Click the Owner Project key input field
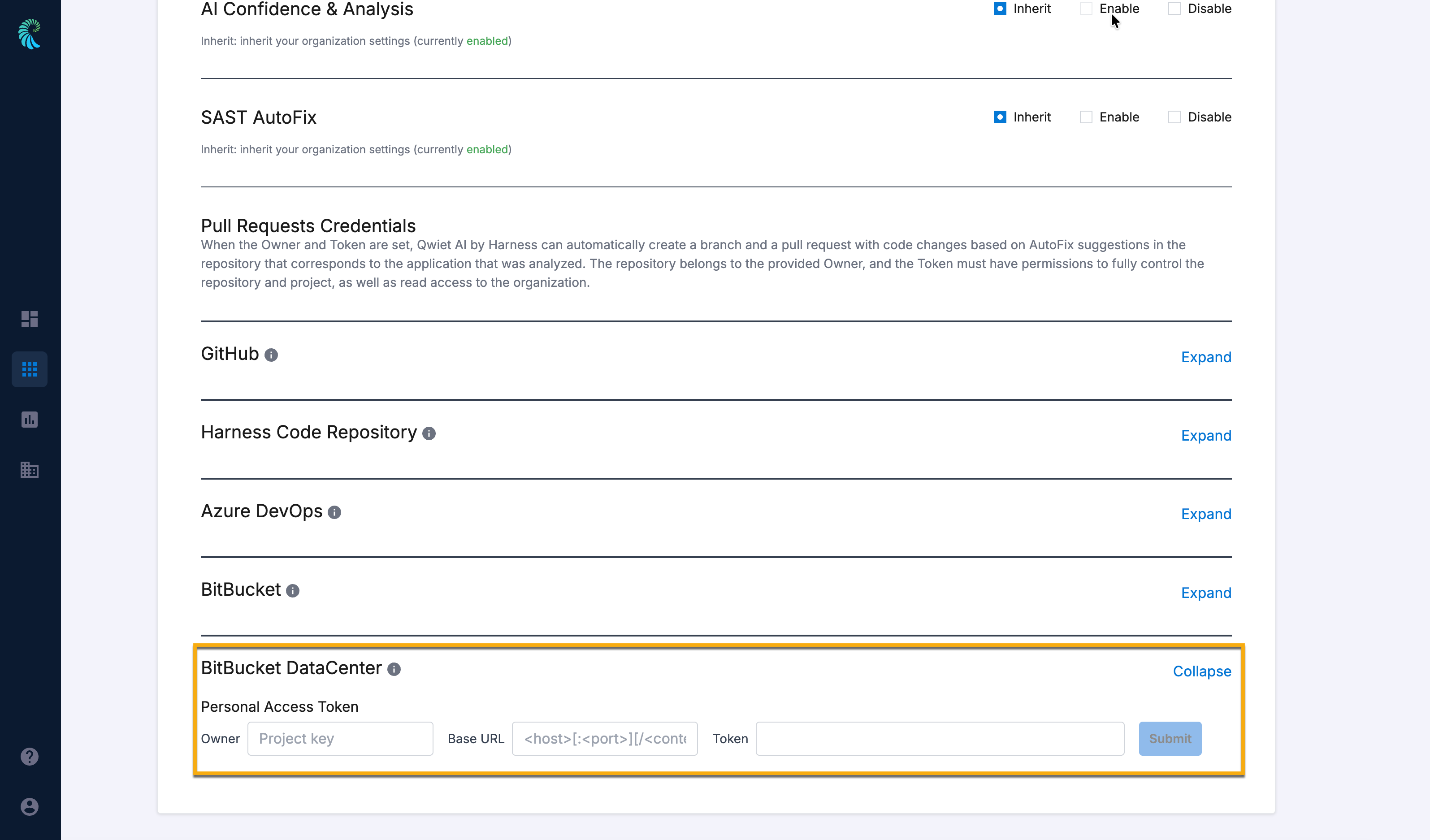This screenshot has width=1430, height=840. pyautogui.click(x=341, y=738)
